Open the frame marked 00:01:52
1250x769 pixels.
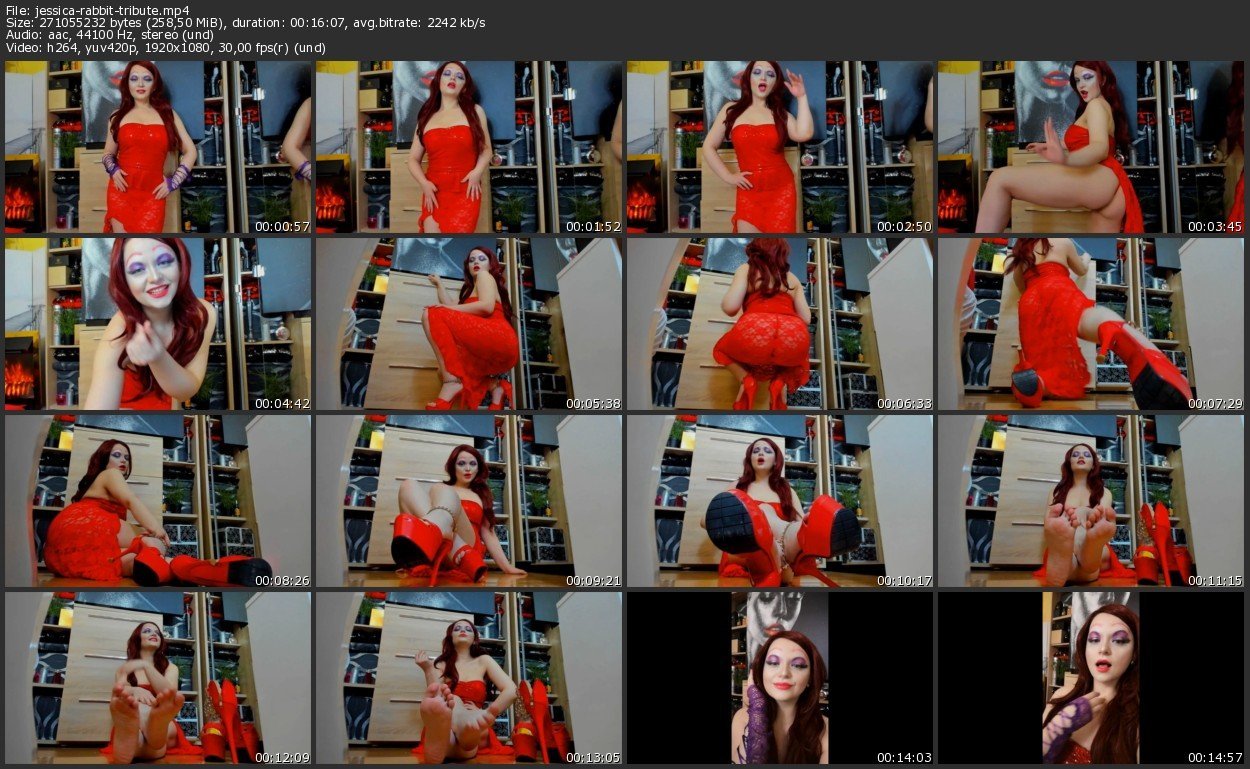(x=469, y=147)
